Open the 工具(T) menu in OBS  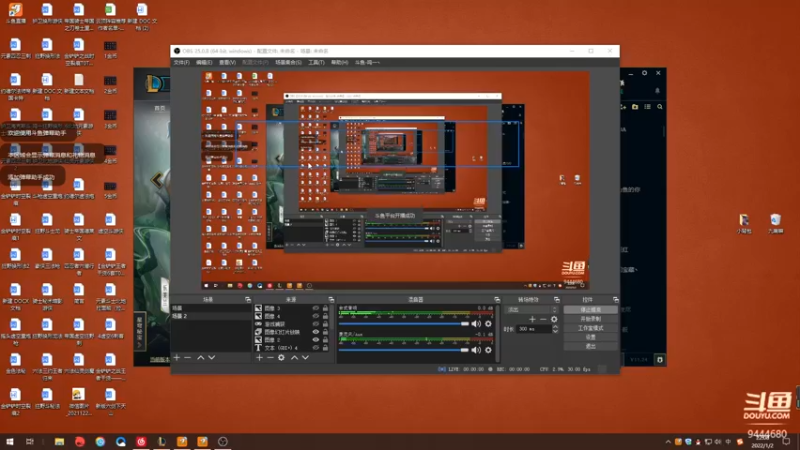click(316, 62)
